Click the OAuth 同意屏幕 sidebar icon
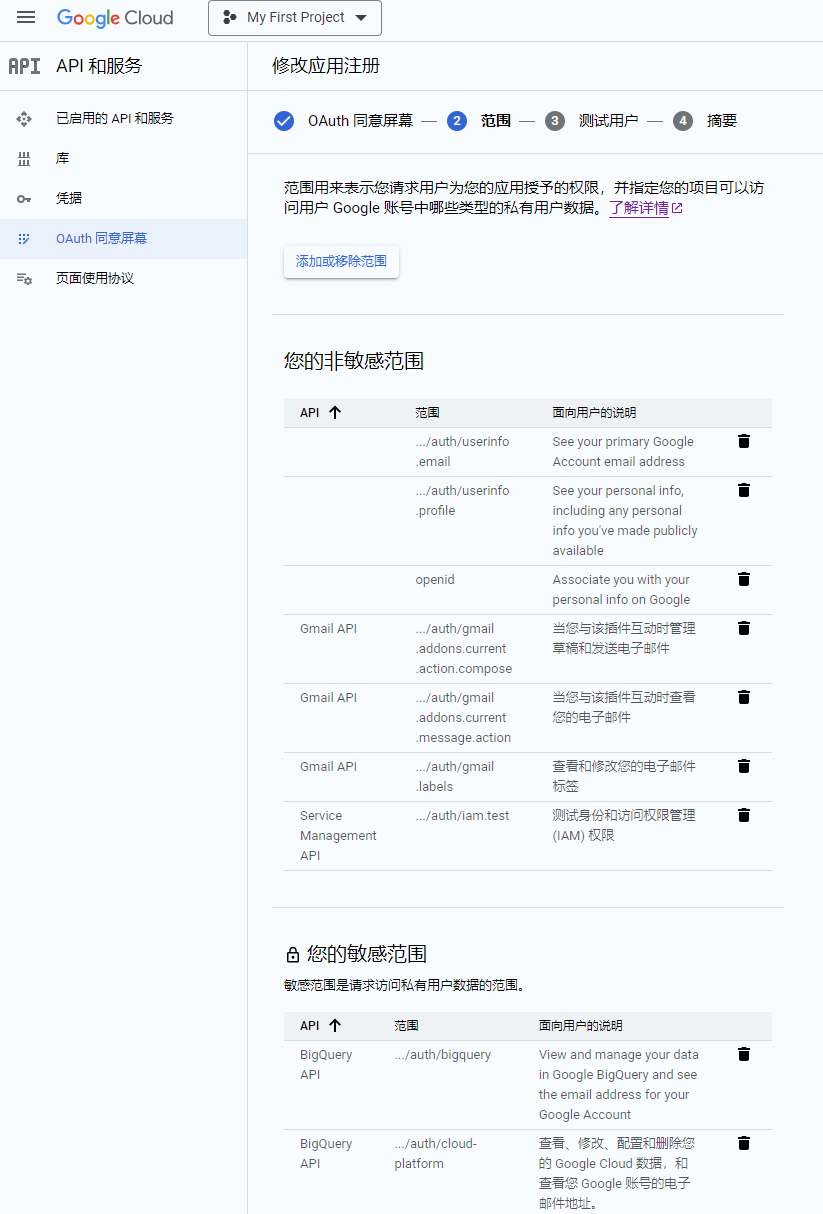This screenshot has width=823, height=1214. 24,239
